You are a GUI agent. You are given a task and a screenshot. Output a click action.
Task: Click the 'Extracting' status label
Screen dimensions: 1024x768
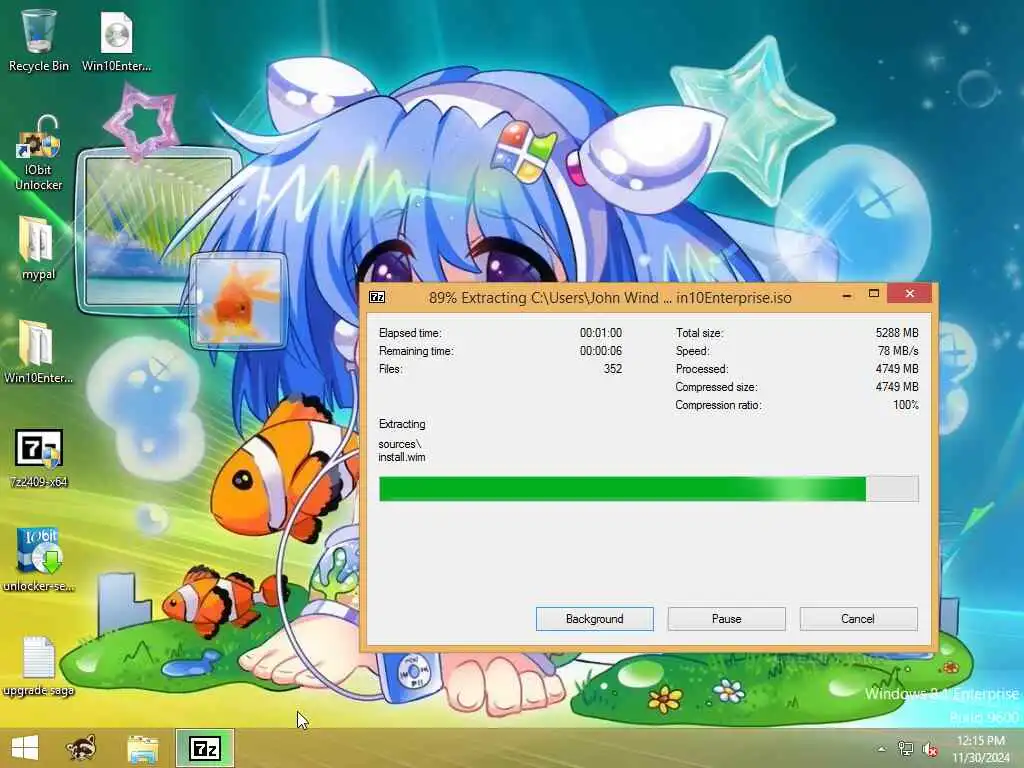coord(402,424)
